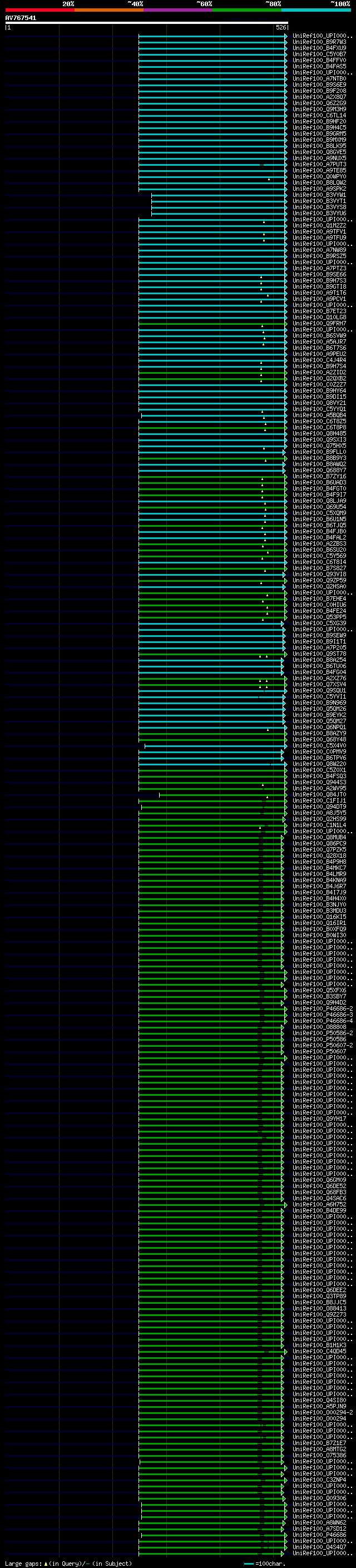Select hit label UniRef100_A2X8Q7
This screenshot has width=356, height=1568.
point(319,97)
